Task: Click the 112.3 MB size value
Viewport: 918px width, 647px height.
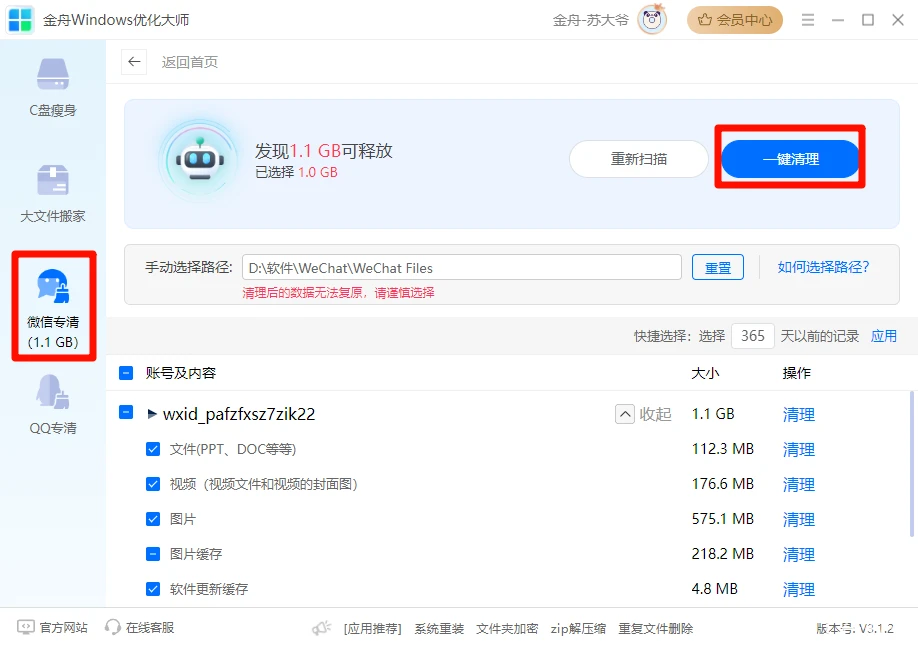Action: (x=722, y=449)
